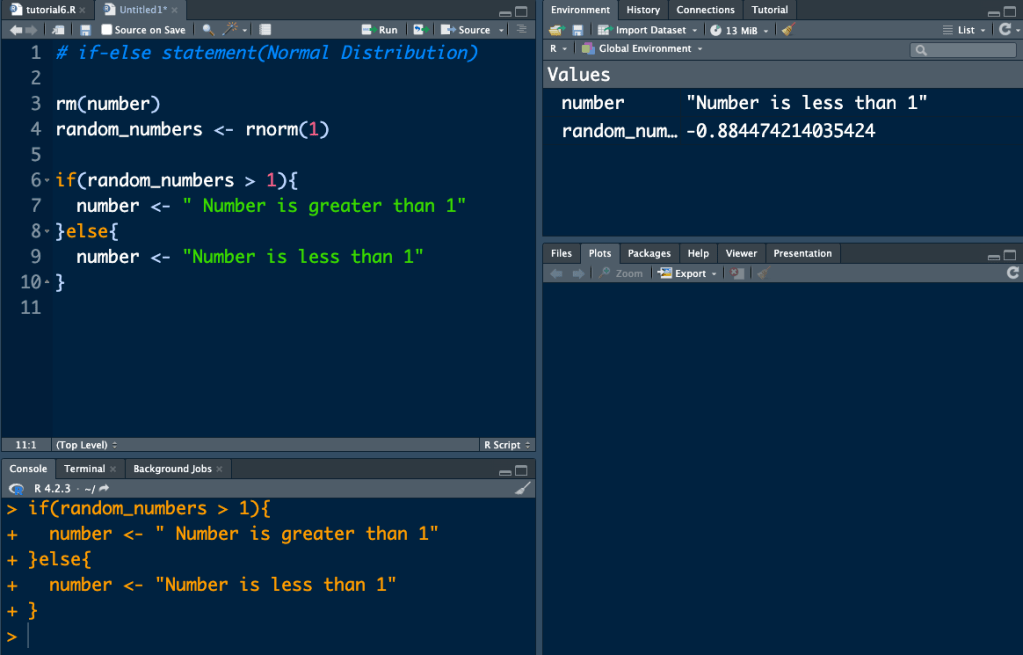Click the compile report notebook icon
Viewport: 1023px width, 655px height.
(266, 30)
